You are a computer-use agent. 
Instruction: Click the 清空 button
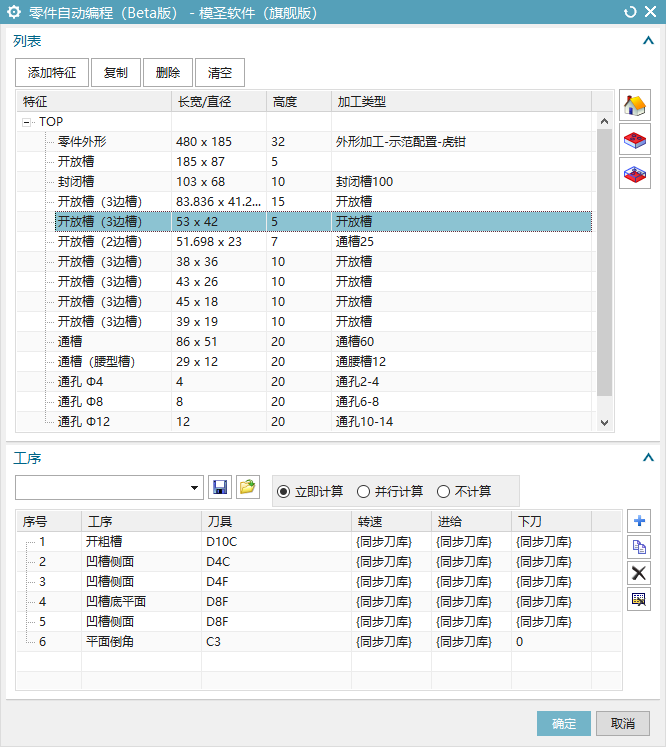point(220,72)
